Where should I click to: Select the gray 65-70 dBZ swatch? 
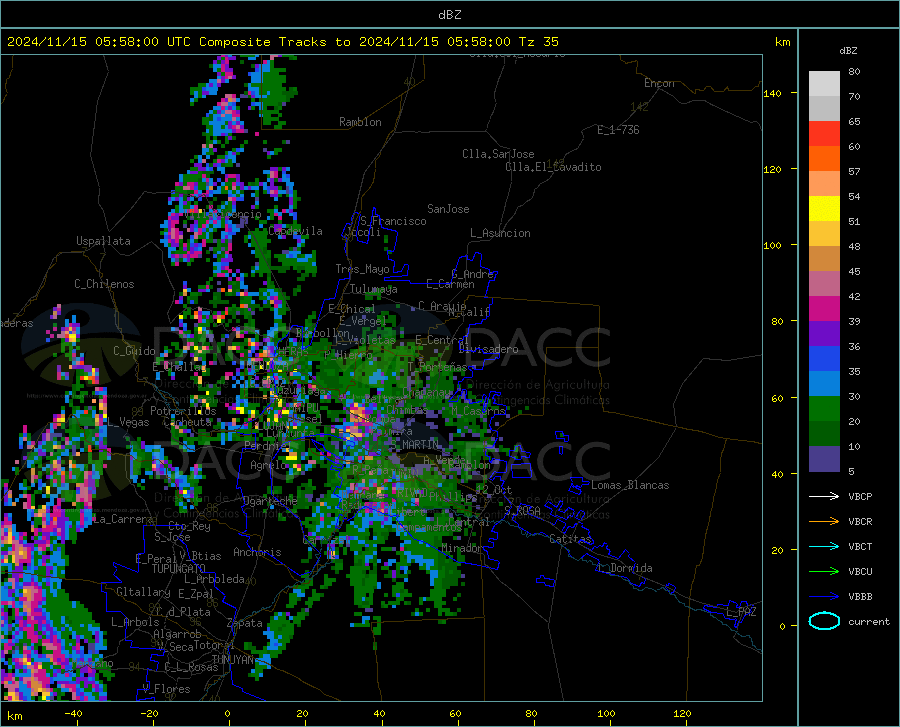824,108
